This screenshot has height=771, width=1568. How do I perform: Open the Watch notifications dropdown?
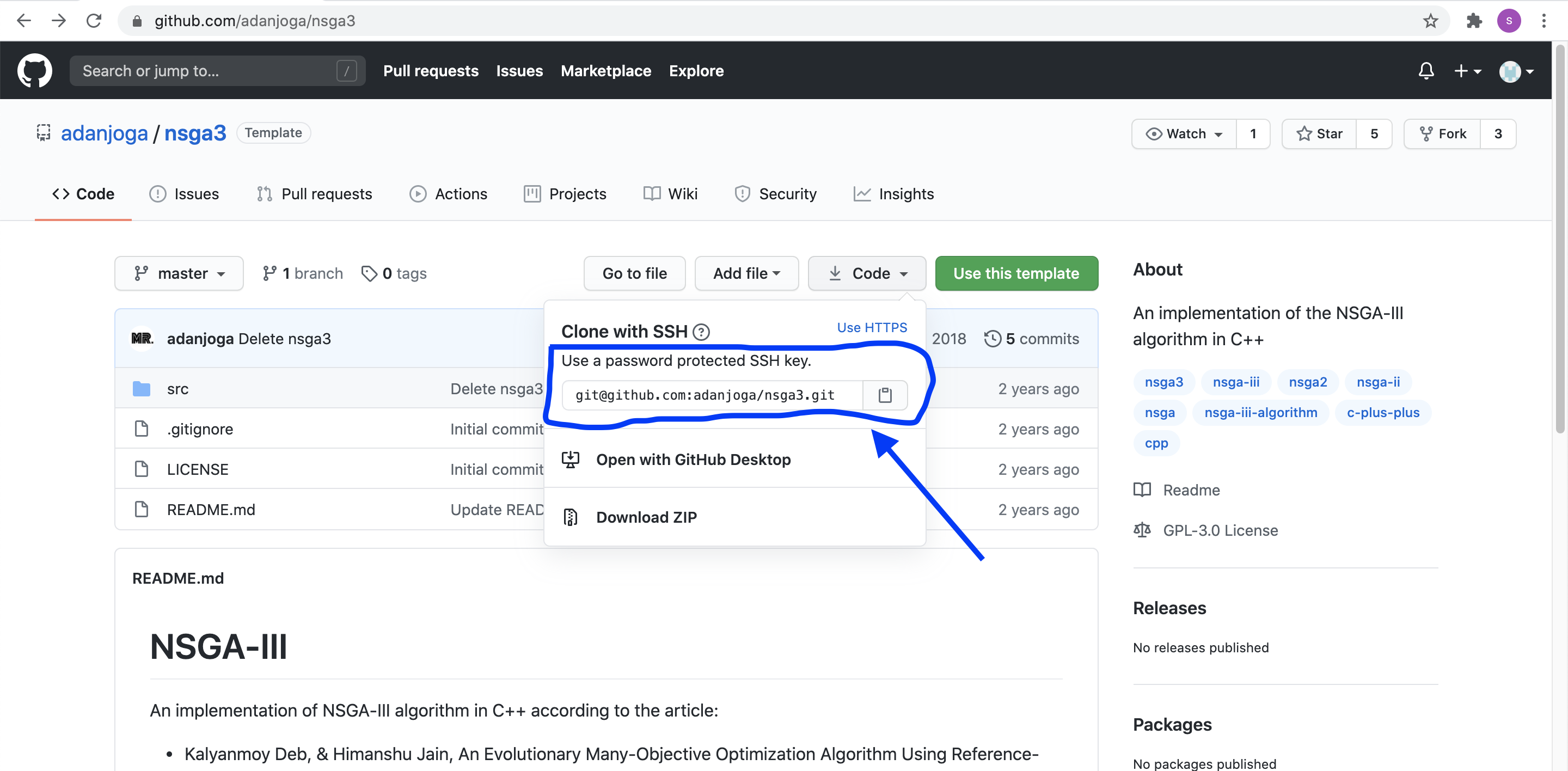pos(1184,134)
